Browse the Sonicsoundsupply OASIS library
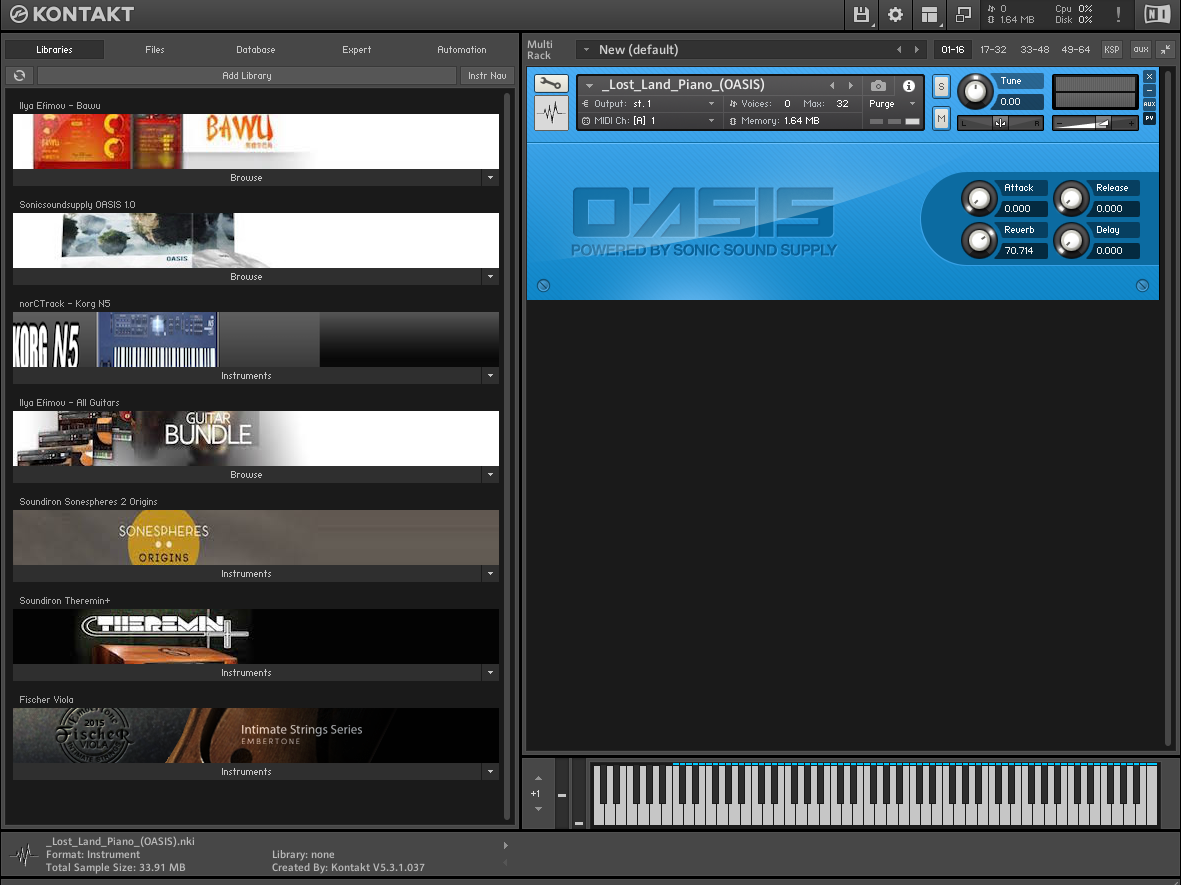 pos(246,276)
